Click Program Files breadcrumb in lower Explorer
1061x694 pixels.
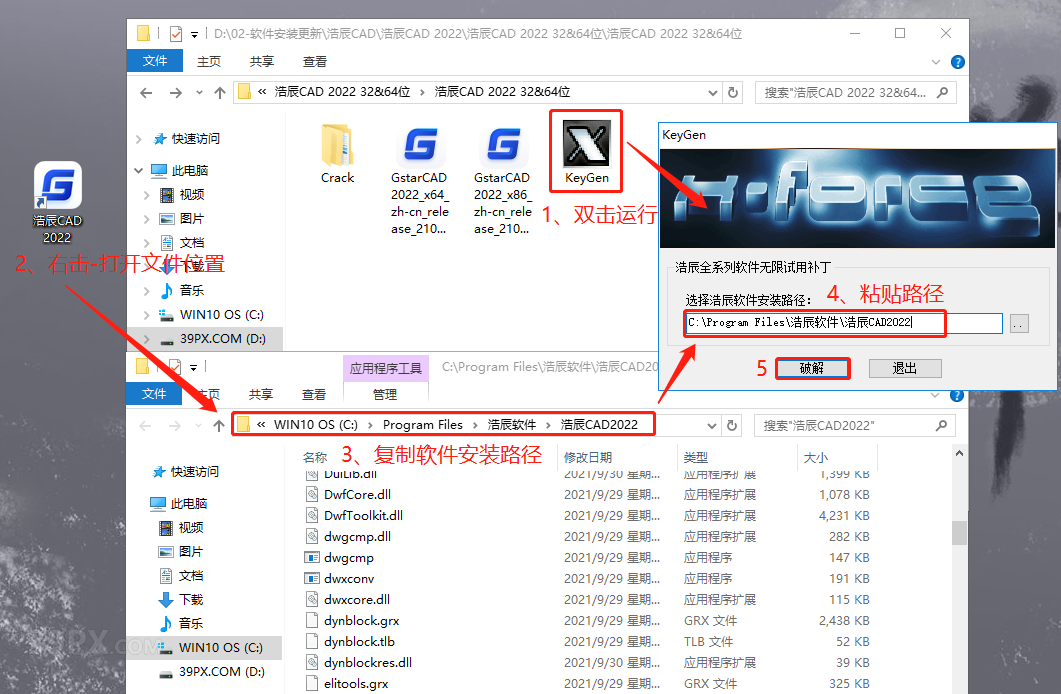(423, 425)
